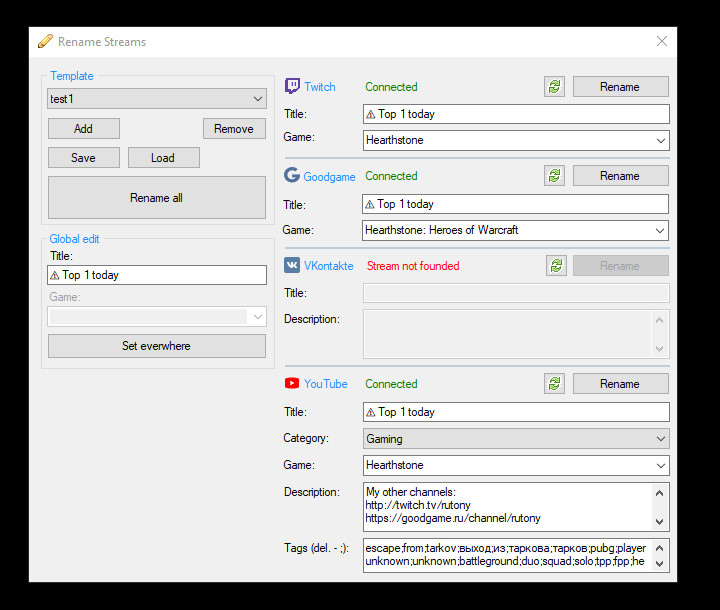Expand the Goodgame Game dropdown
The image size is (720, 610).
coord(660,231)
